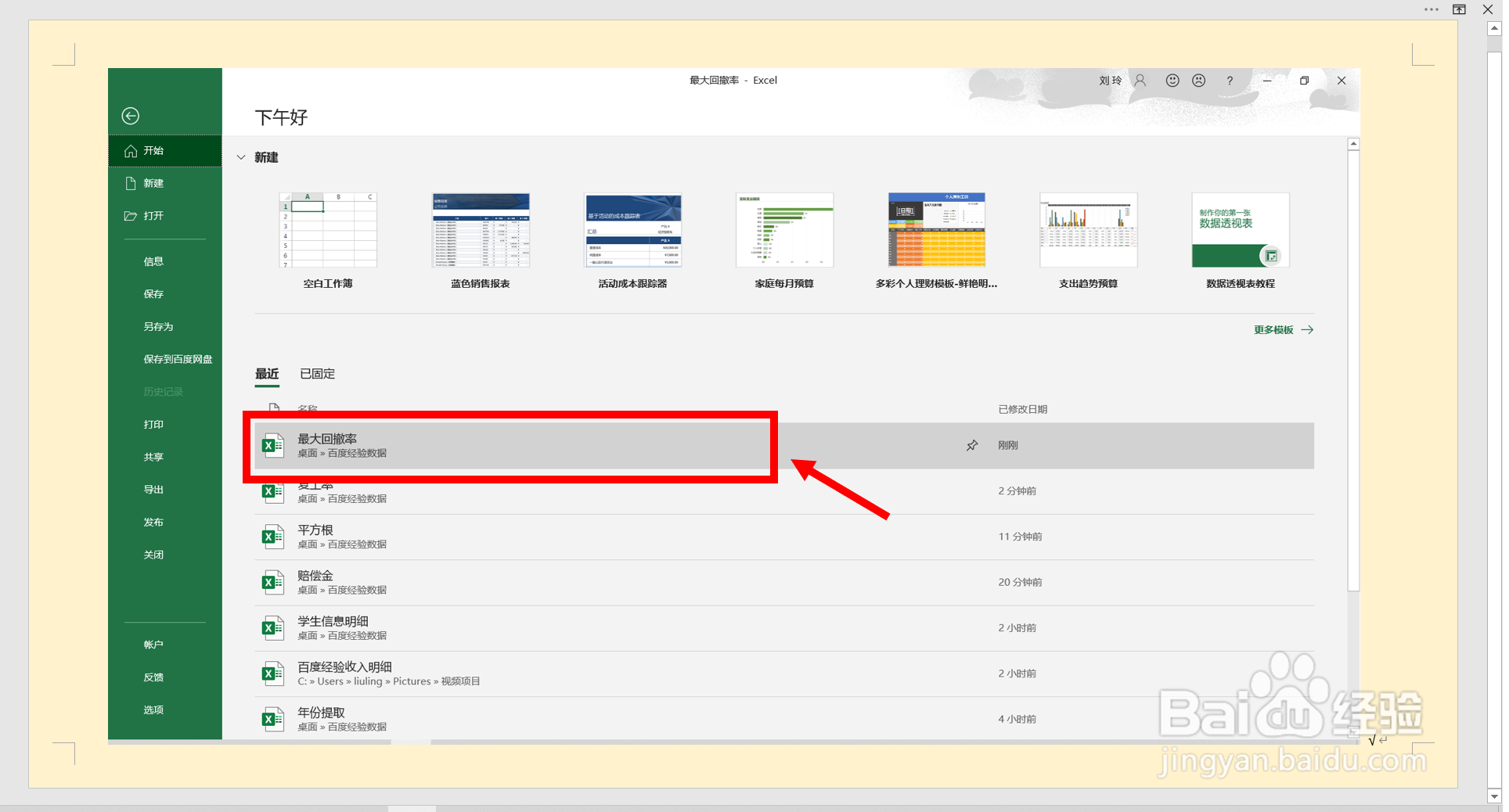Click the Excel vertical scrollbar thumb
Image resolution: width=1509 pixels, height=812 pixels.
[x=1353, y=371]
